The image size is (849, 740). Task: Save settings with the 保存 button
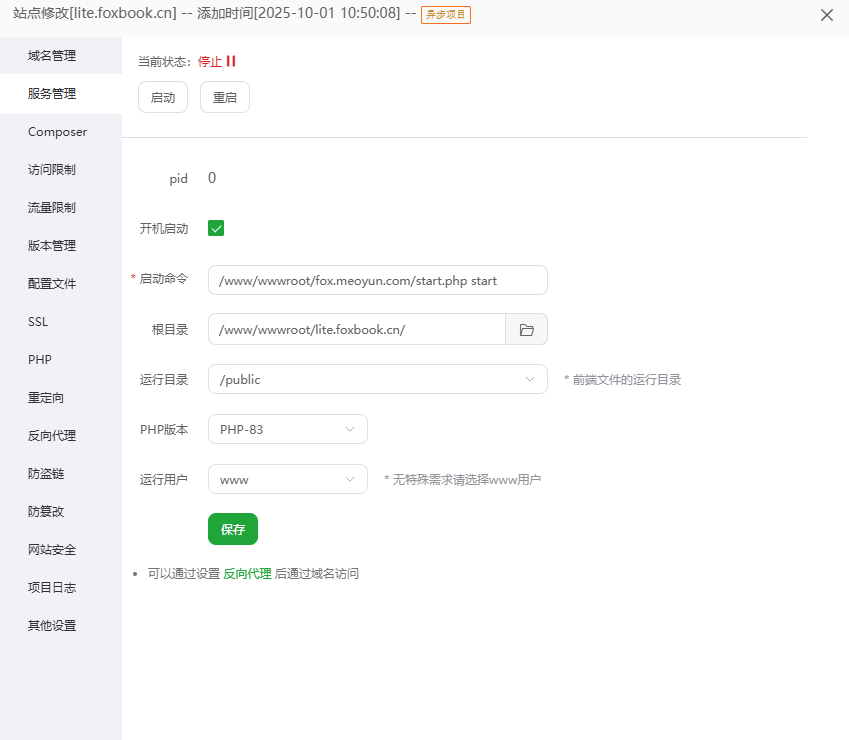[232, 529]
